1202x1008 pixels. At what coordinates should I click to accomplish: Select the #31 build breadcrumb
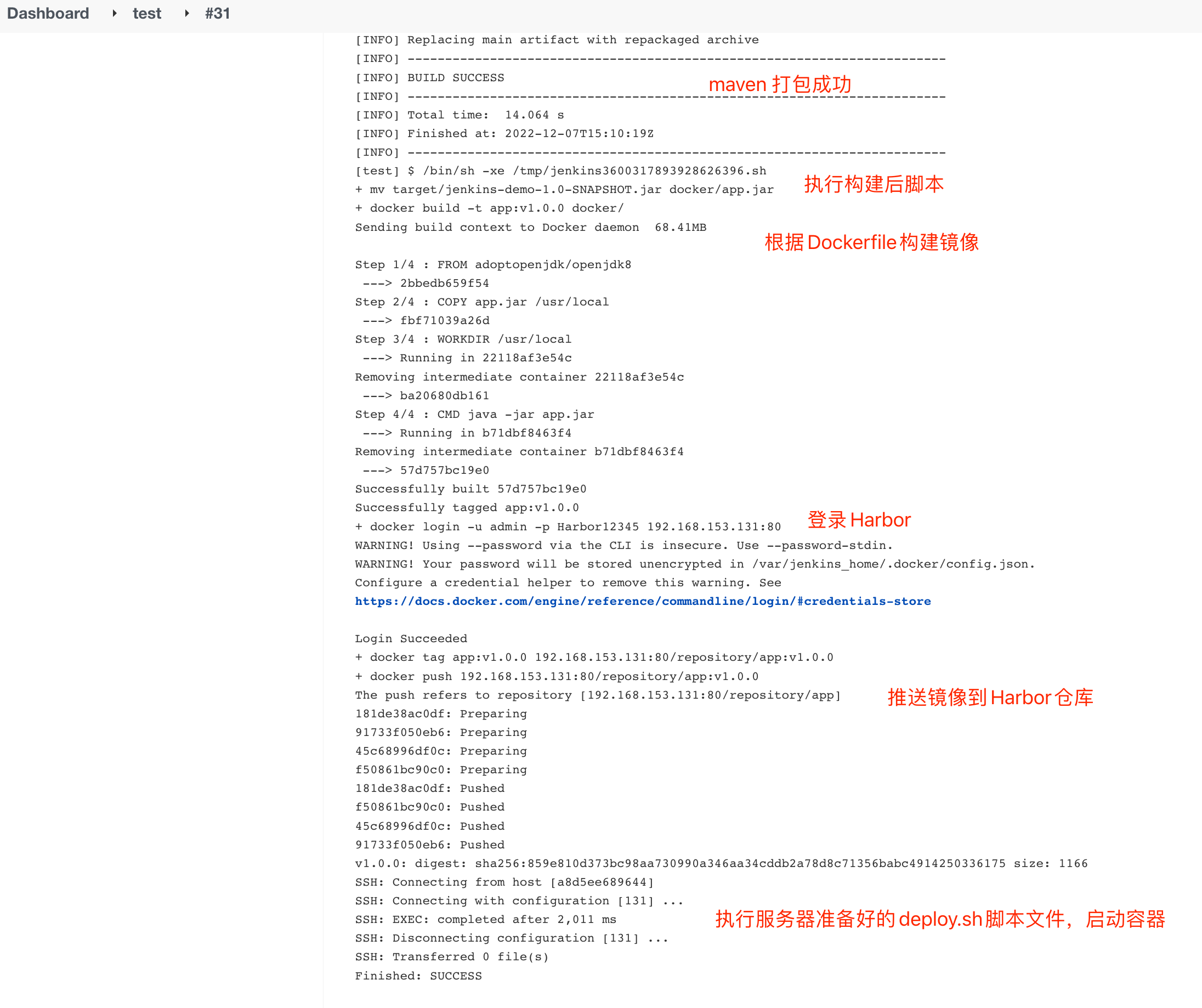coord(218,13)
